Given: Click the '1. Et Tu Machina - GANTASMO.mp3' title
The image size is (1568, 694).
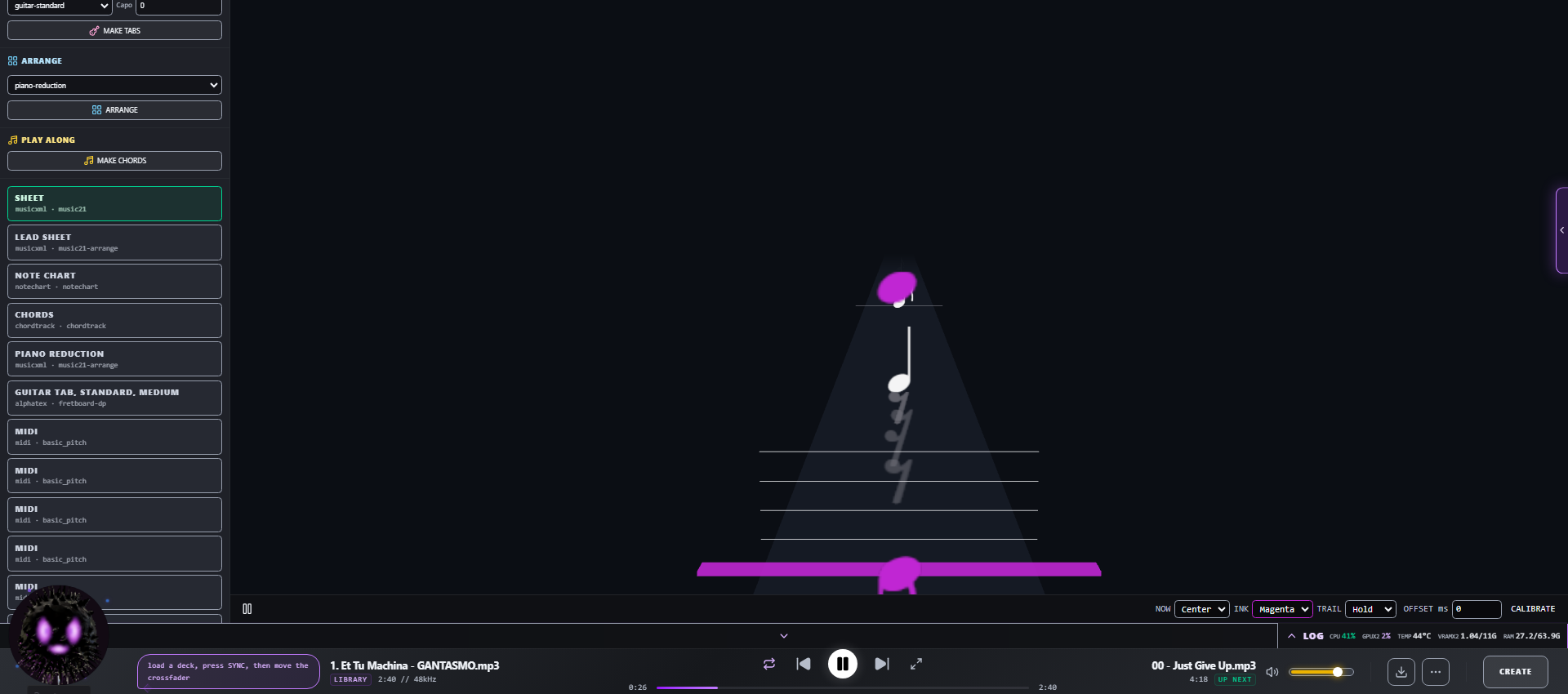Looking at the screenshot, I should click(x=415, y=665).
